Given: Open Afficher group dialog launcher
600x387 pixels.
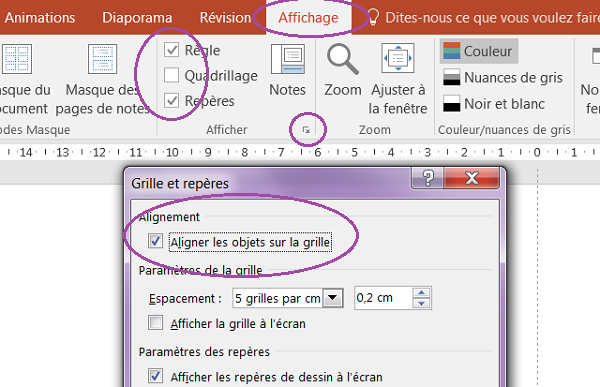Looking at the screenshot, I should [x=306, y=130].
